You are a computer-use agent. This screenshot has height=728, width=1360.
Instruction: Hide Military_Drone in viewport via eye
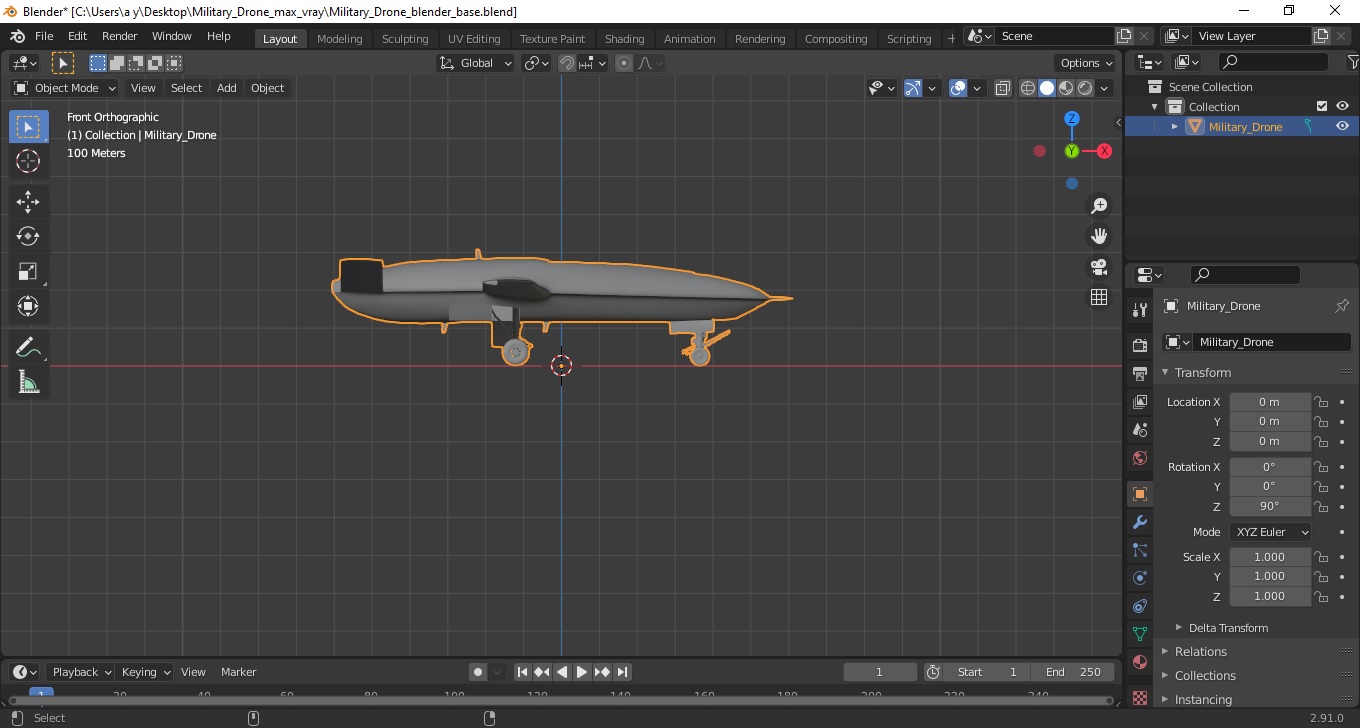(x=1342, y=126)
